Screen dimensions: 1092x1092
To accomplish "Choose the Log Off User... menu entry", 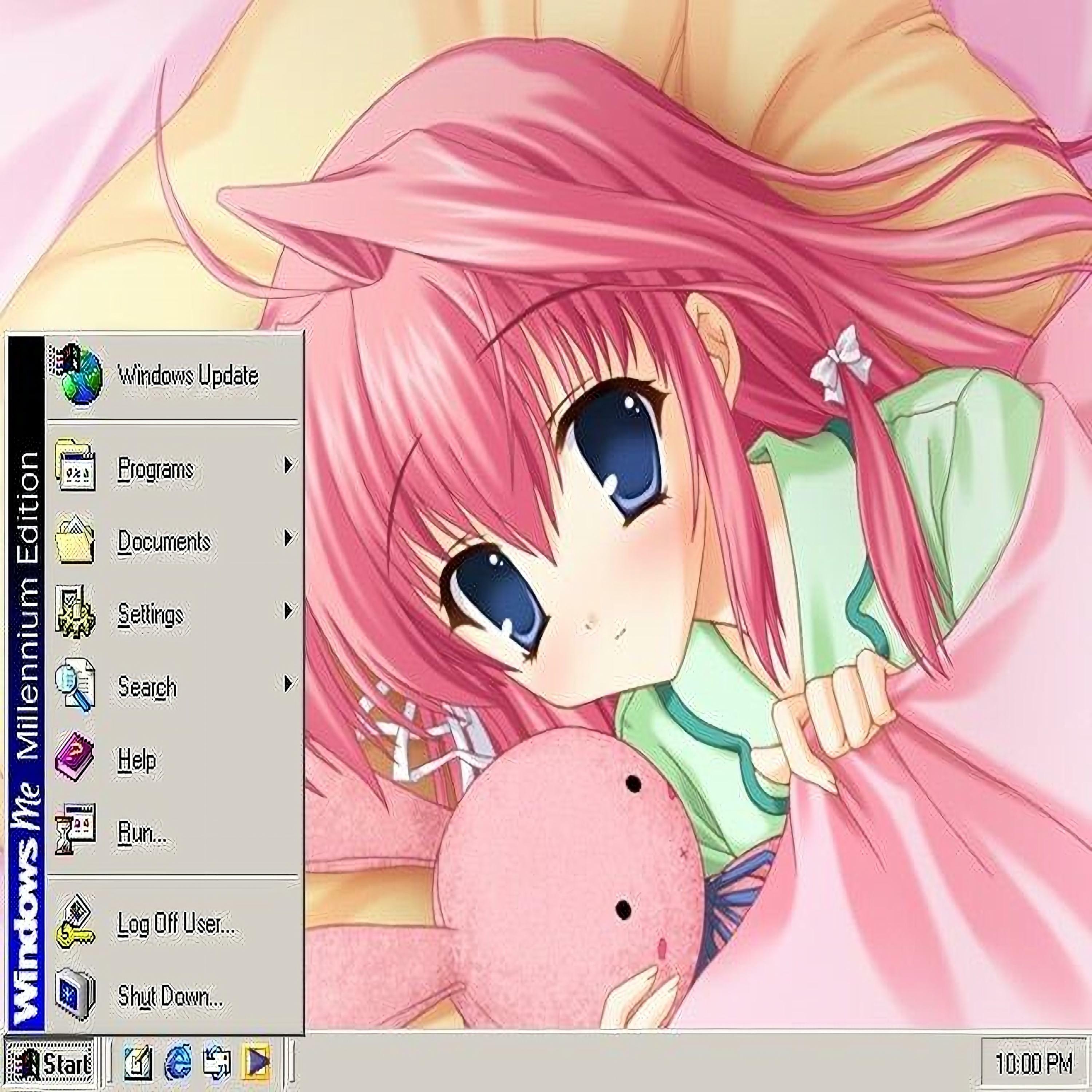I will tap(176, 925).
